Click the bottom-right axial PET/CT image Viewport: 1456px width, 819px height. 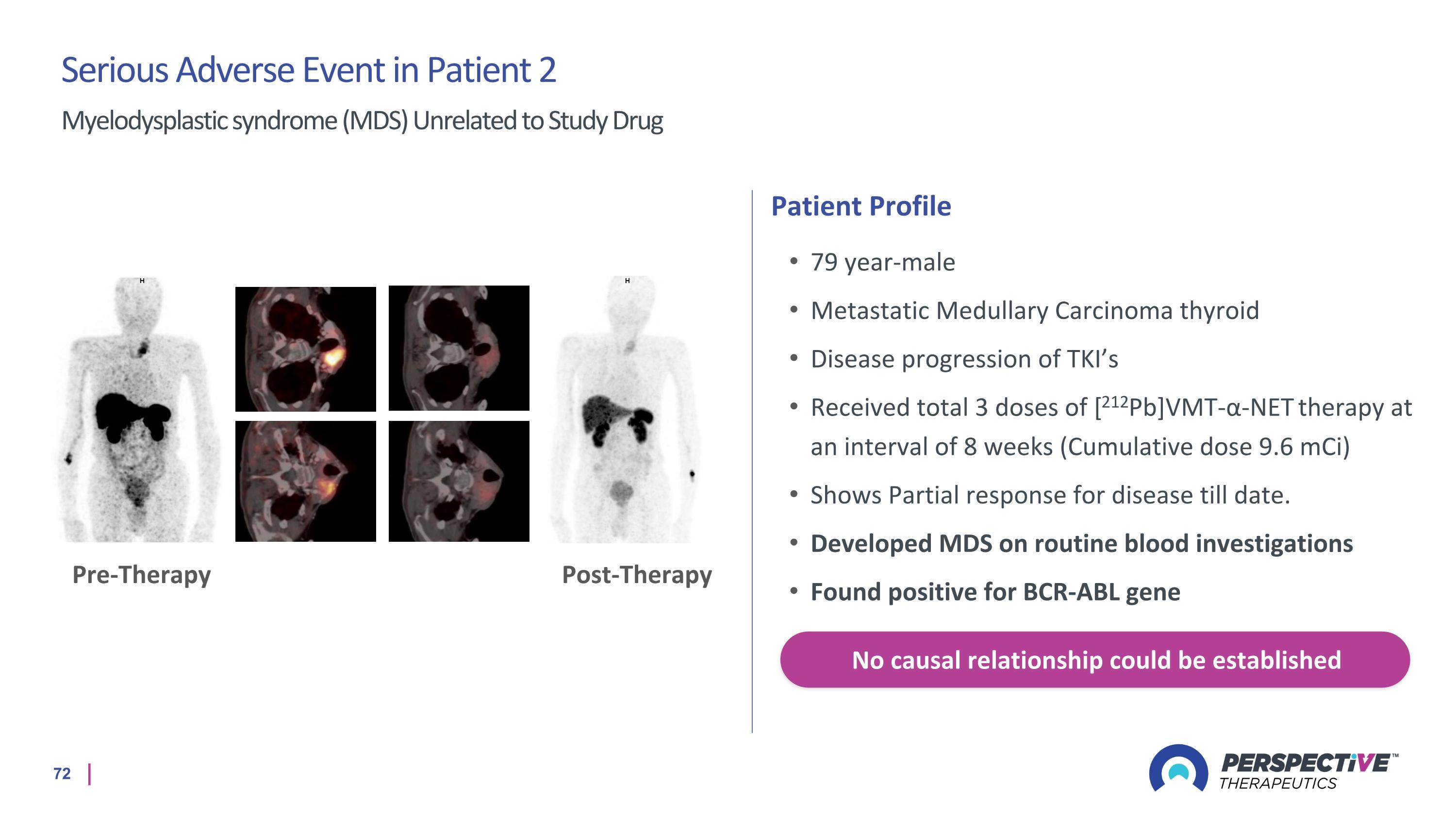[x=459, y=481]
